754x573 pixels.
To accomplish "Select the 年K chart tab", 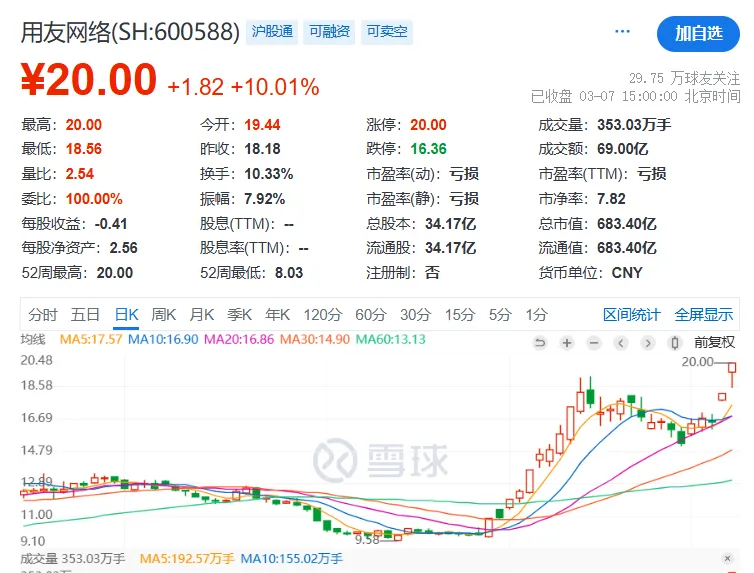I will [277, 315].
